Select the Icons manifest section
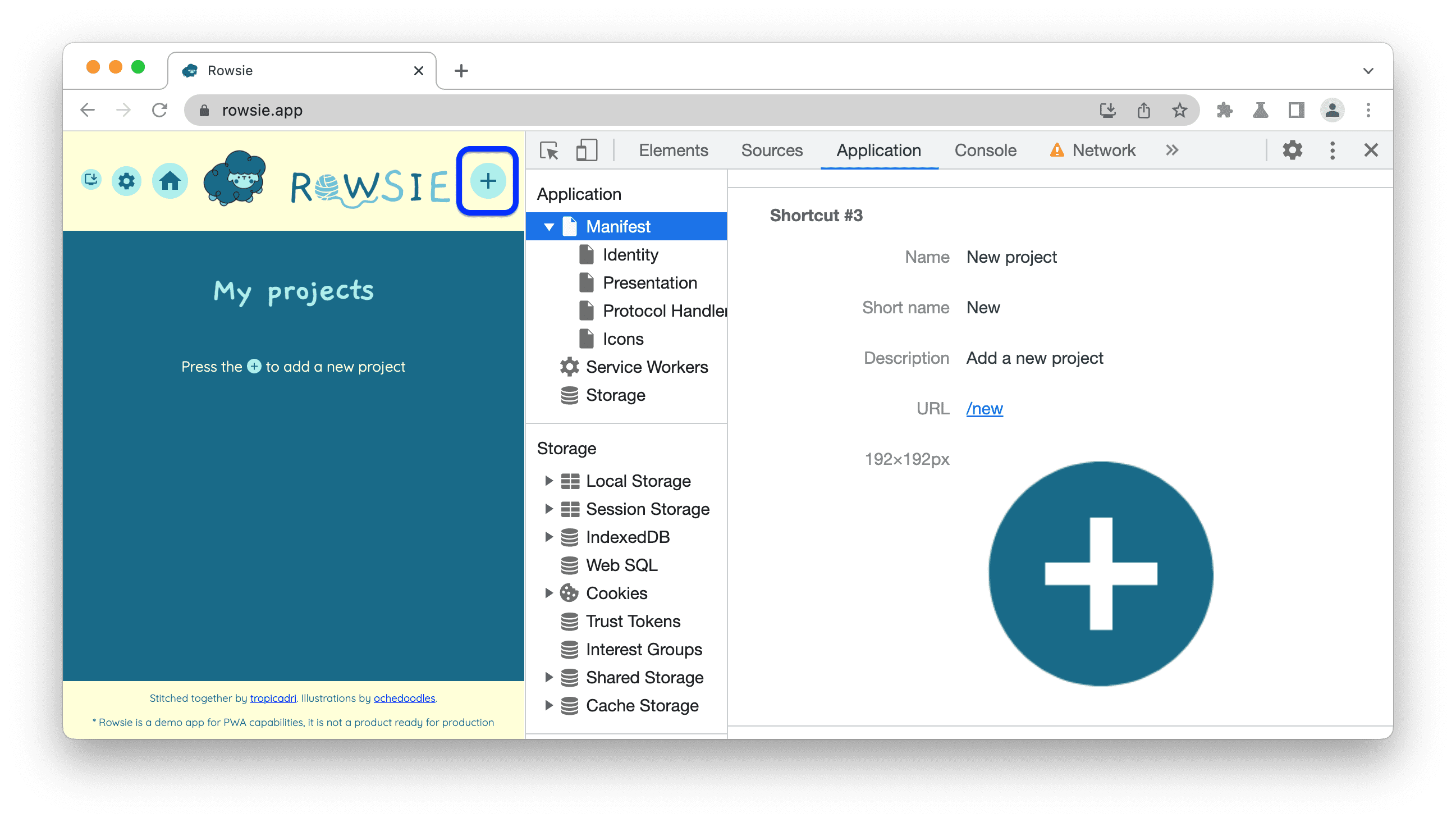 (x=621, y=338)
